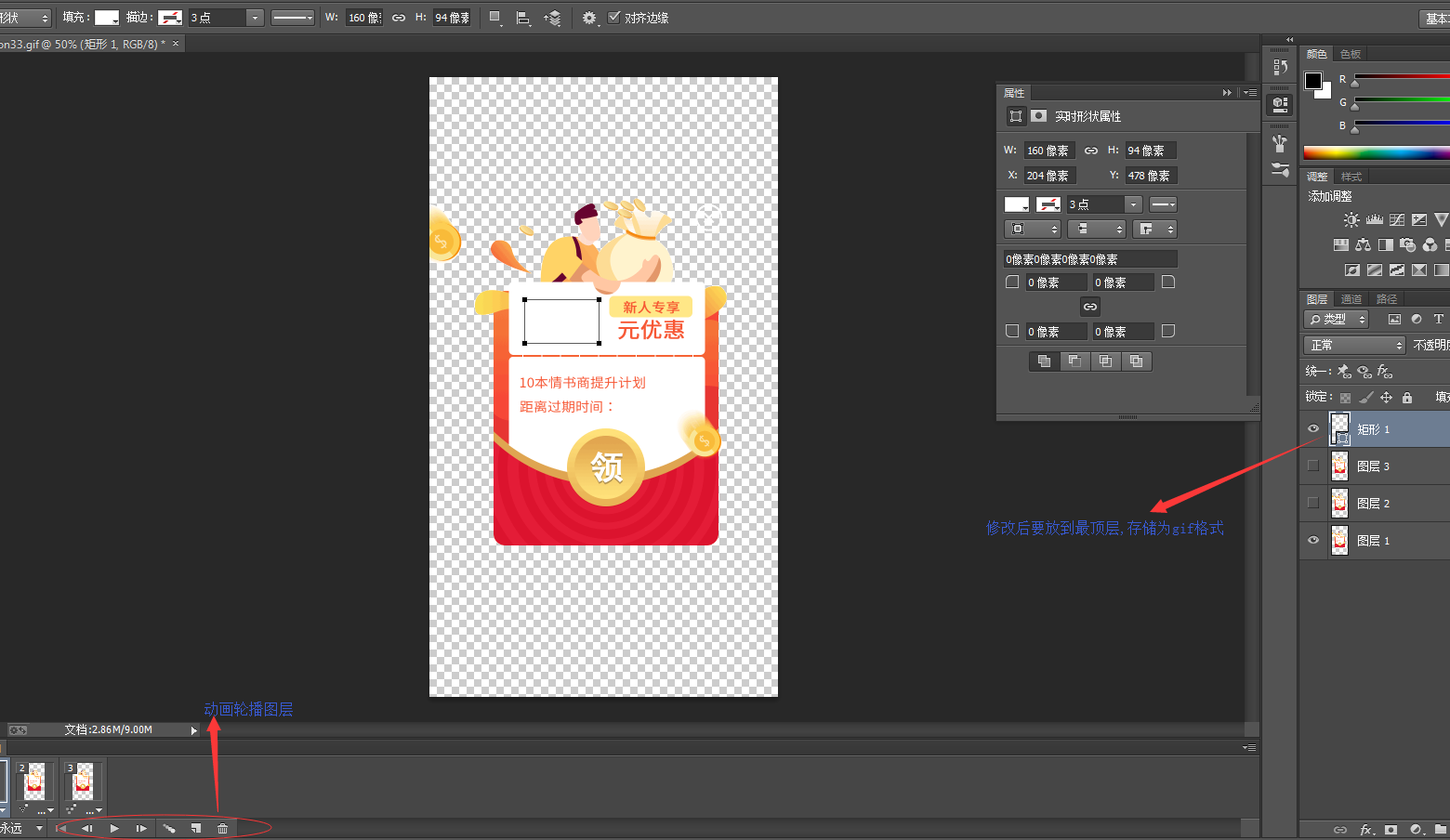Open the 正常 blend mode dropdown
Screen dimensions: 1450x840
pos(1355,345)
